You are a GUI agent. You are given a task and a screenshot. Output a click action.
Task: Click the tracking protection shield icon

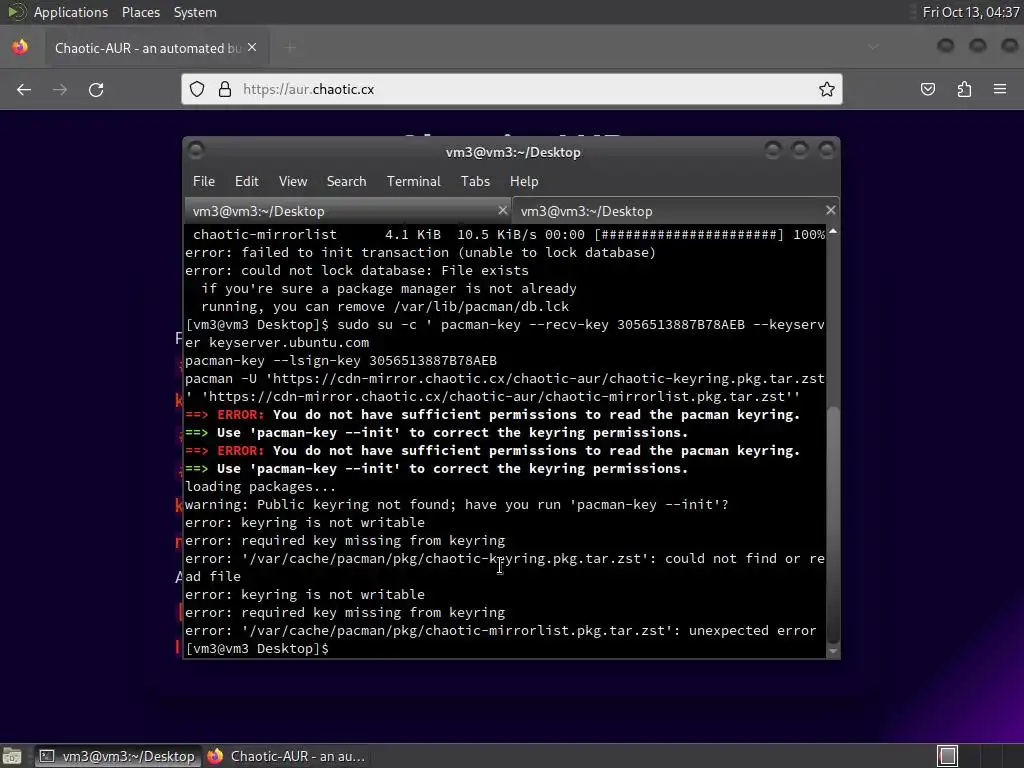(x=197, y=89)
